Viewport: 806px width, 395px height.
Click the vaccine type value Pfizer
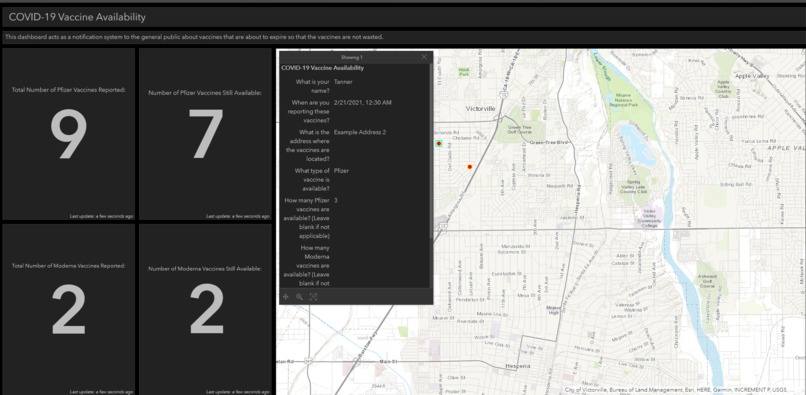pyautogui.click(x=341, y=170)
